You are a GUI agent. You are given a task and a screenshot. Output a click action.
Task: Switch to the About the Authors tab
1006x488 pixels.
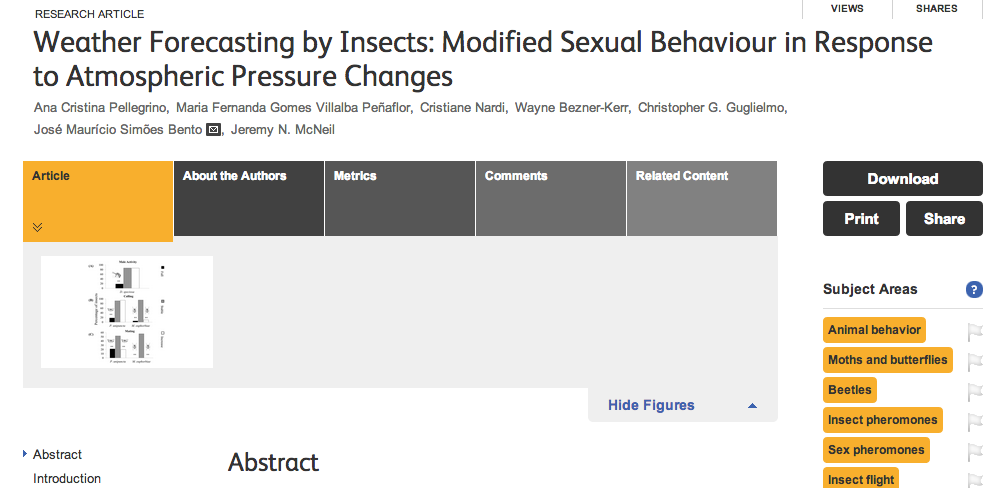point(248,198)
